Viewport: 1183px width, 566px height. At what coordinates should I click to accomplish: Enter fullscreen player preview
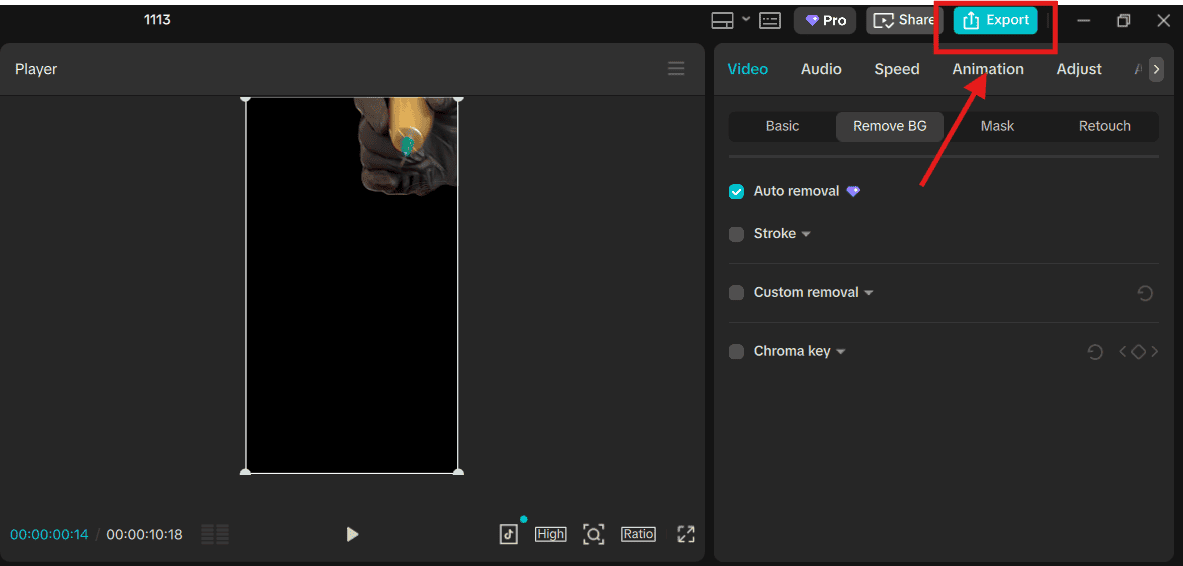[x=686, y=534]
